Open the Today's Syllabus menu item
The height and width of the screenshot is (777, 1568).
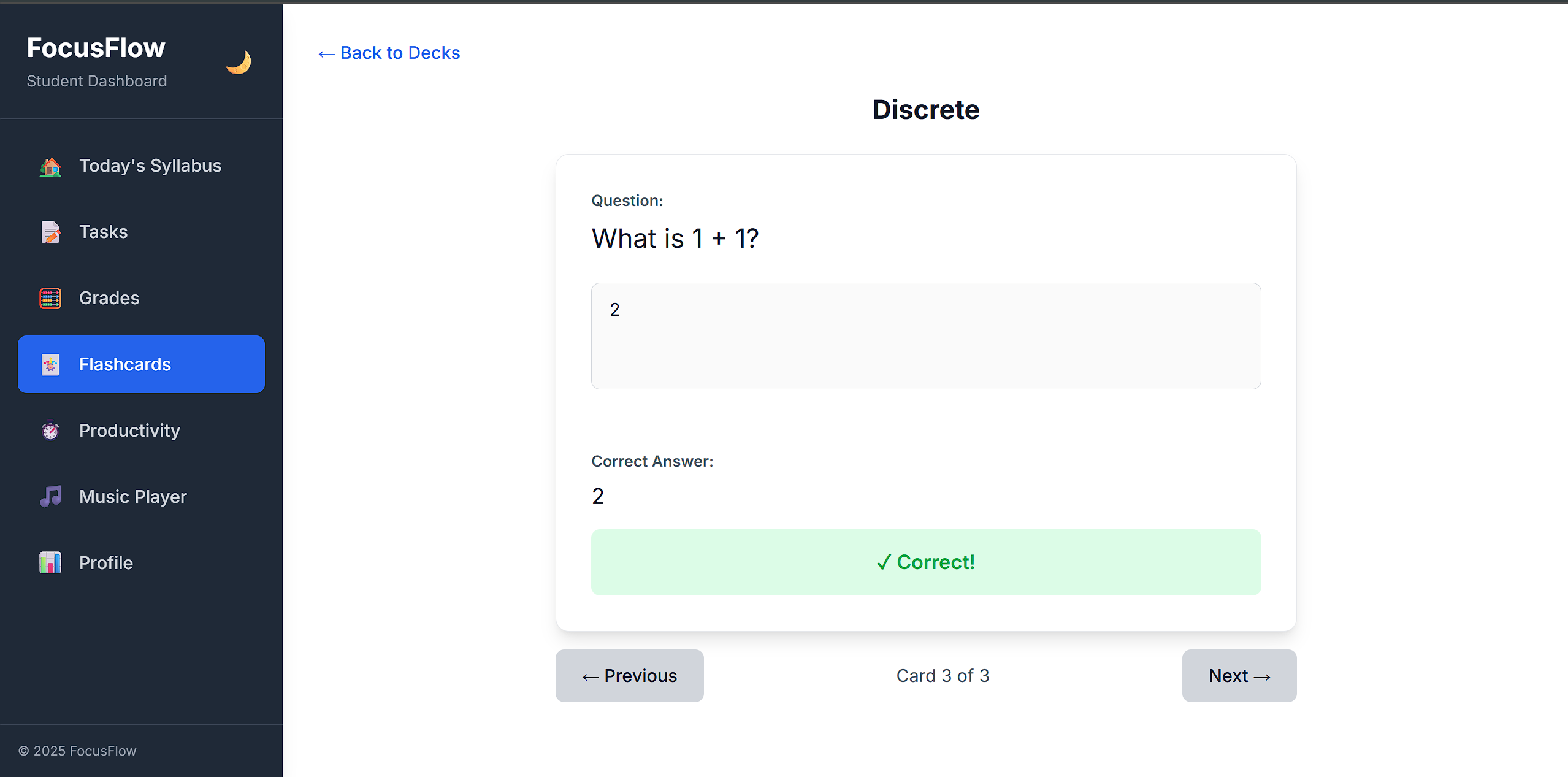tap(150, 166)
